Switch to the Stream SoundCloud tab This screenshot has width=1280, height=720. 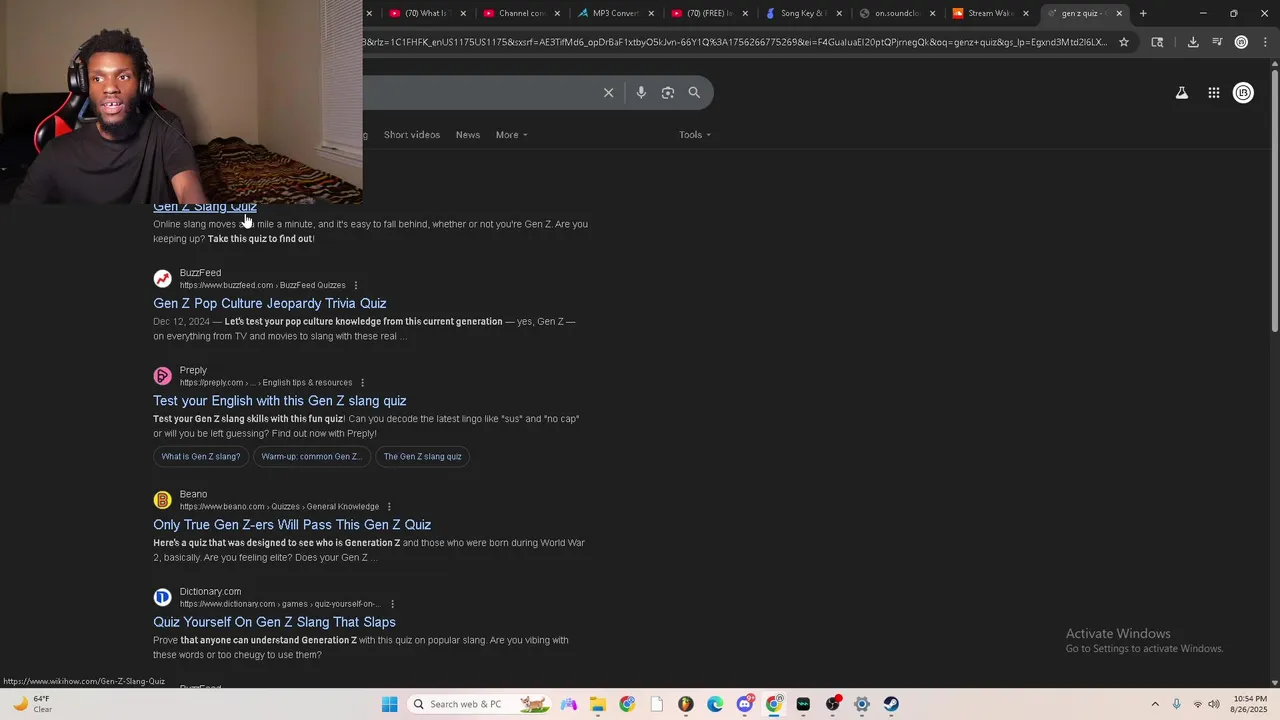[989, 13]
